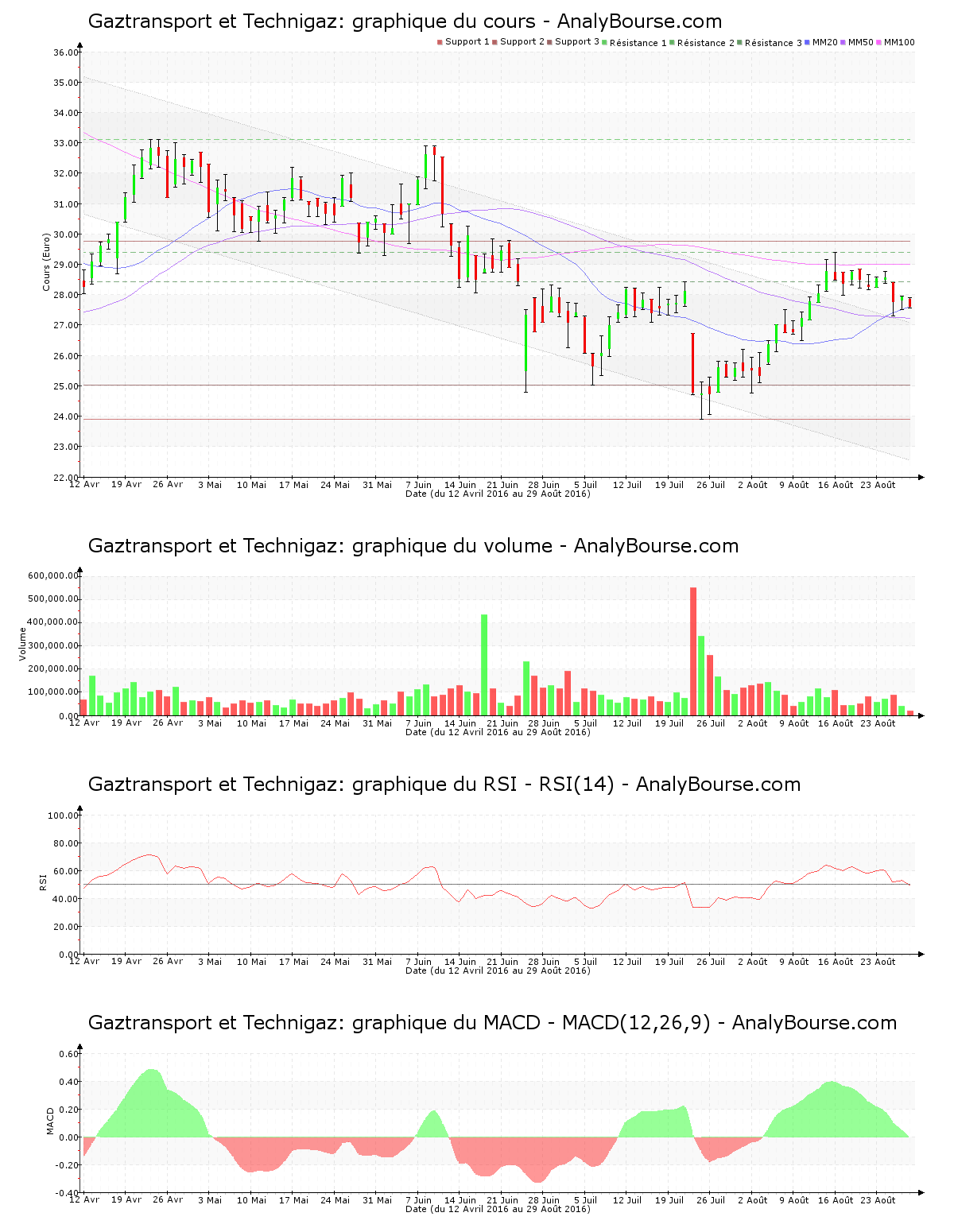This screenshot has height=1232, width=954.
Task: Select the Support 2 legend label
Action: click(x=522, y=42)
